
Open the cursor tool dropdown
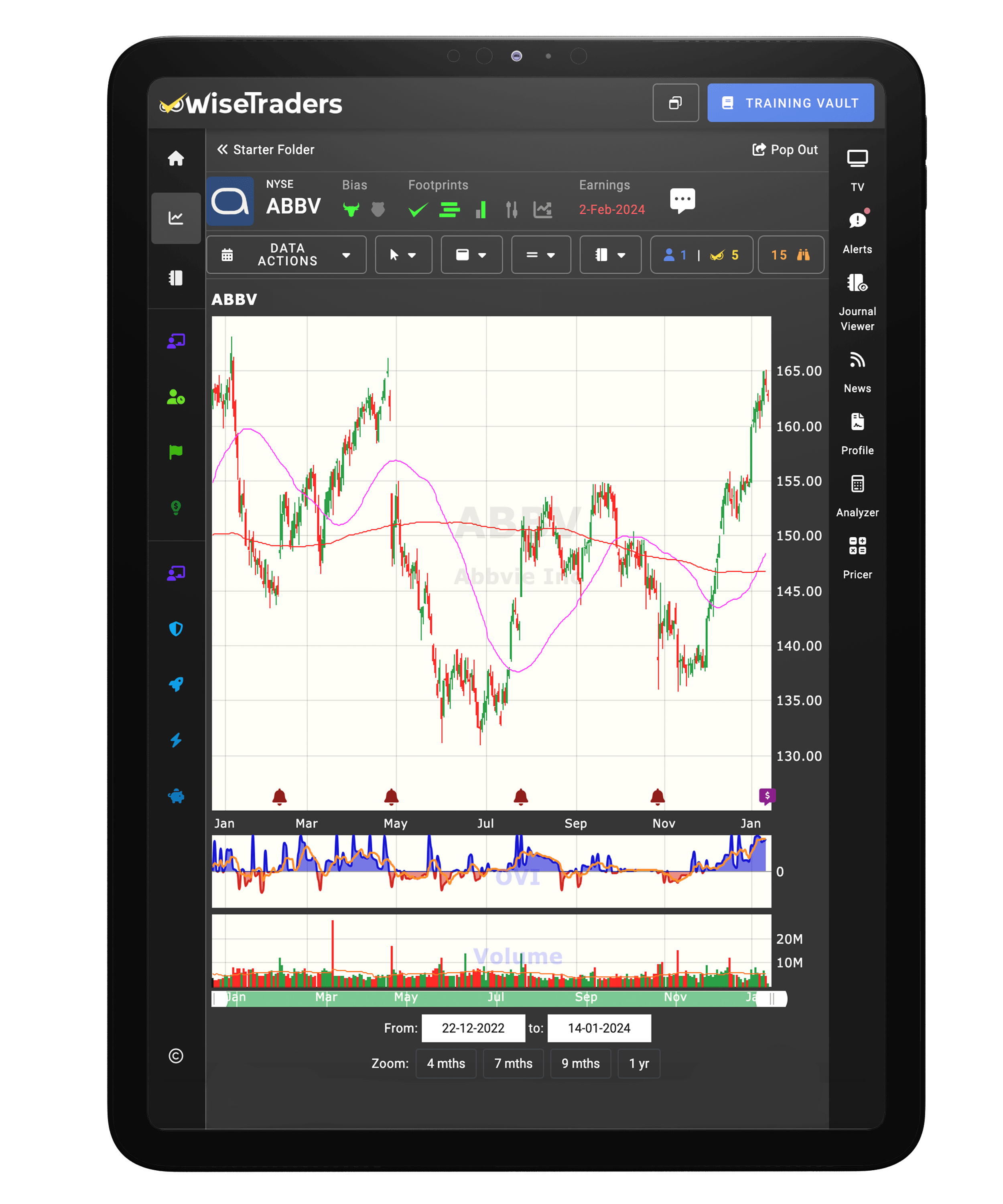pyautogui.click(x=403, y=254)
